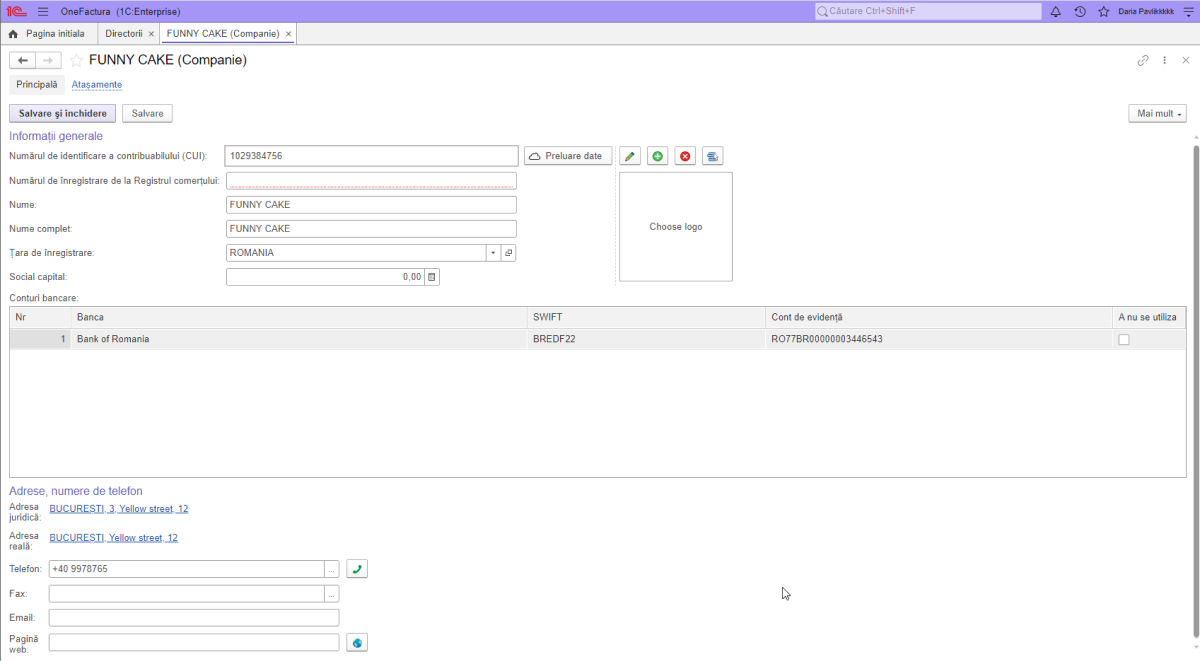
Task: Select the FUNNY CAKE (Companie) tab
Action: click(x=223, y=34)
